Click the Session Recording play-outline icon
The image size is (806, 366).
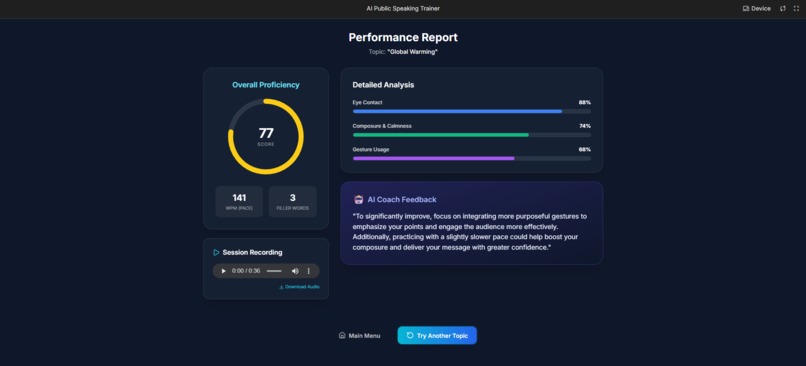[216, 252]
